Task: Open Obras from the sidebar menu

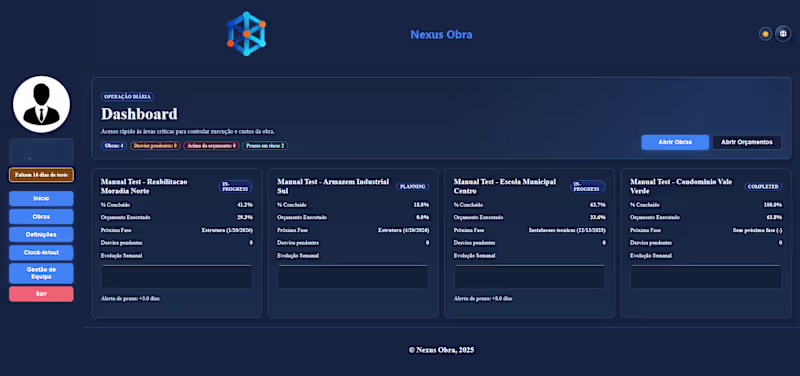Action: tap(41, 216)
